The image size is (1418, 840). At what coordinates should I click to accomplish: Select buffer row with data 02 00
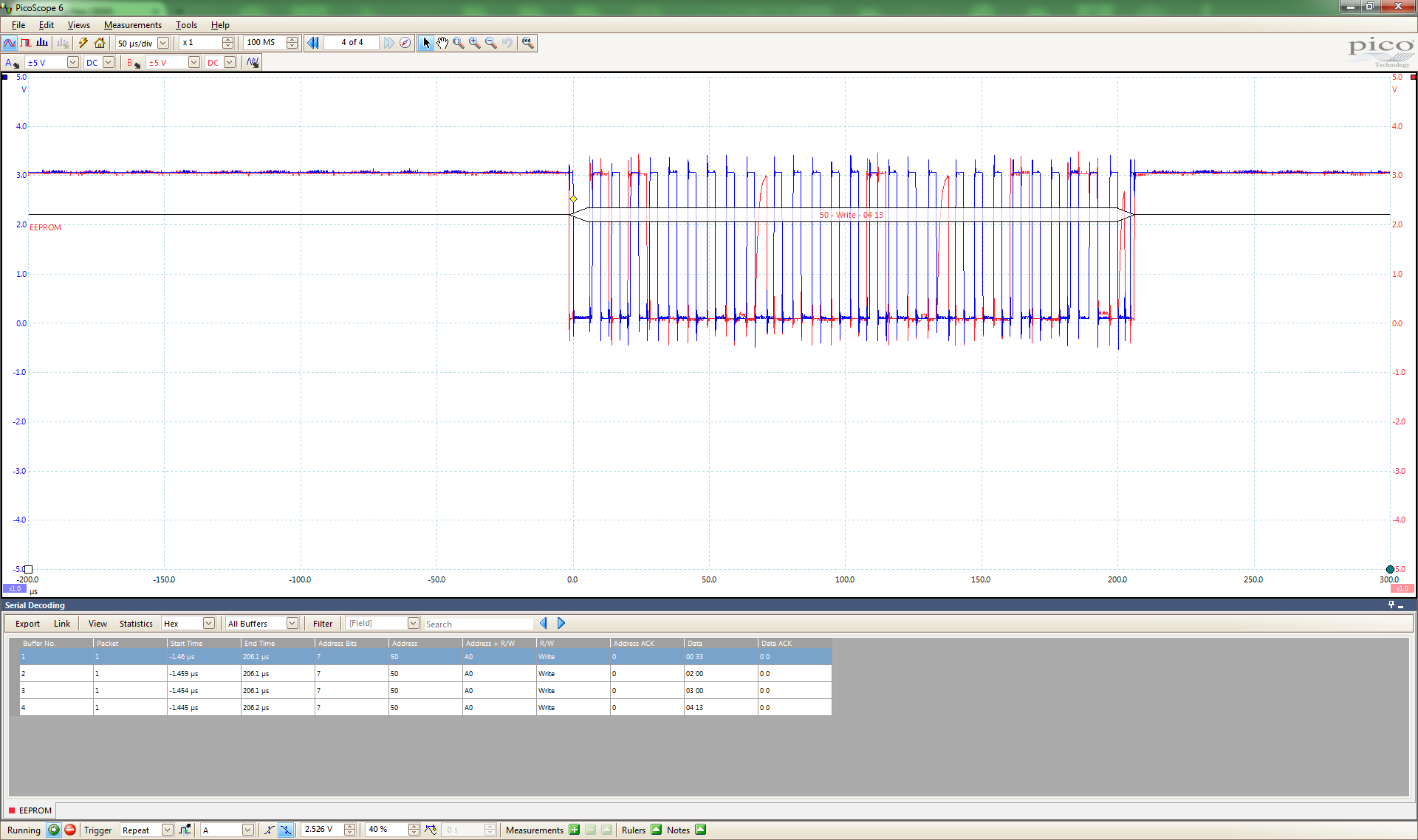point(425,673)
